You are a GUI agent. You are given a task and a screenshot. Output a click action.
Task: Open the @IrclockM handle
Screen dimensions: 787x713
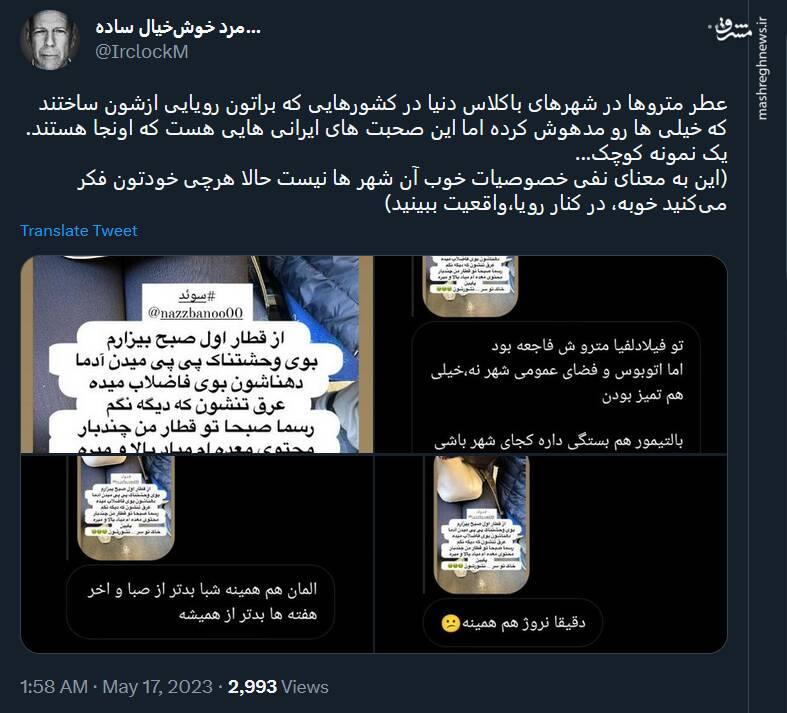click(142, 52)
